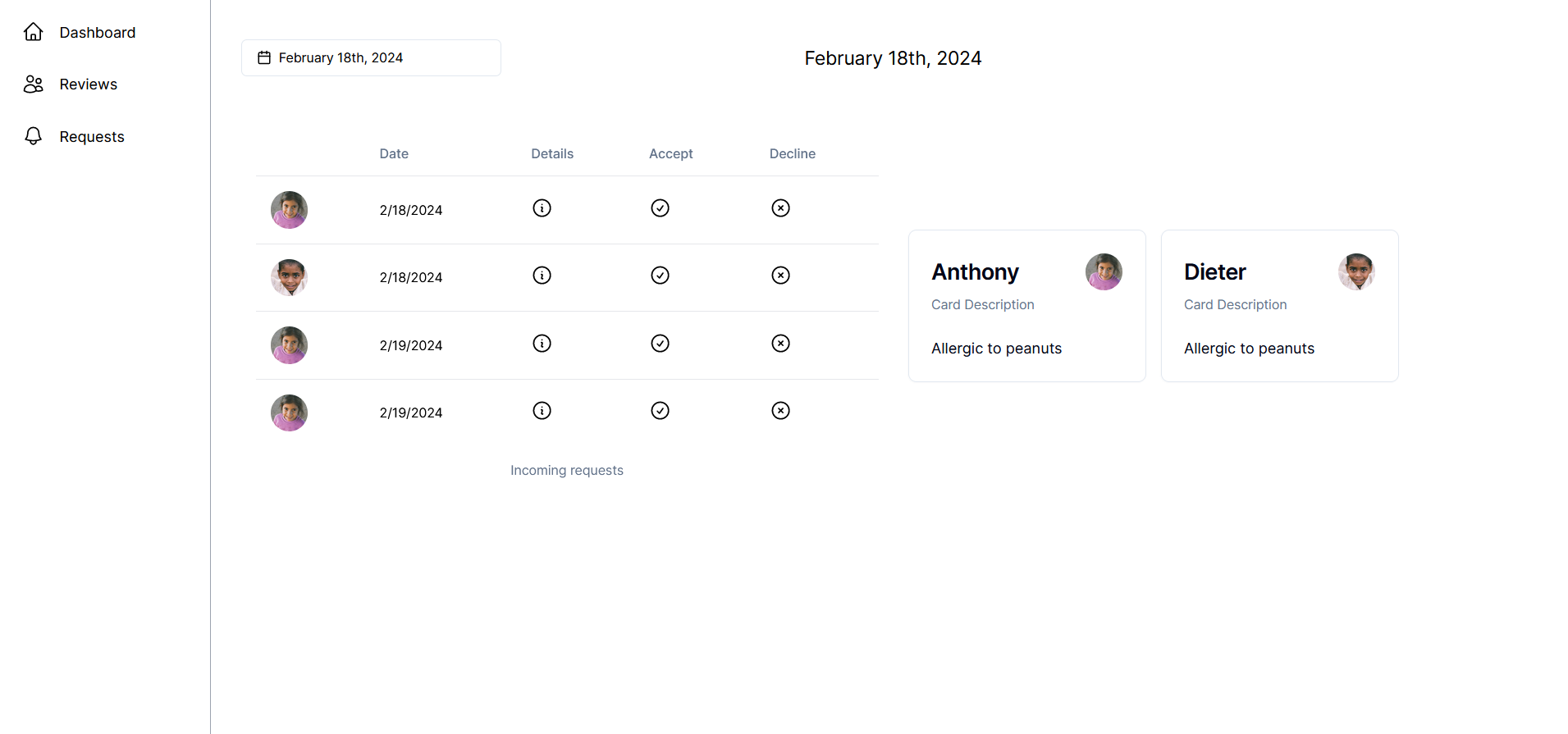Go to Dashboard in sidebar
The image size is (1568, 734).
97,33
